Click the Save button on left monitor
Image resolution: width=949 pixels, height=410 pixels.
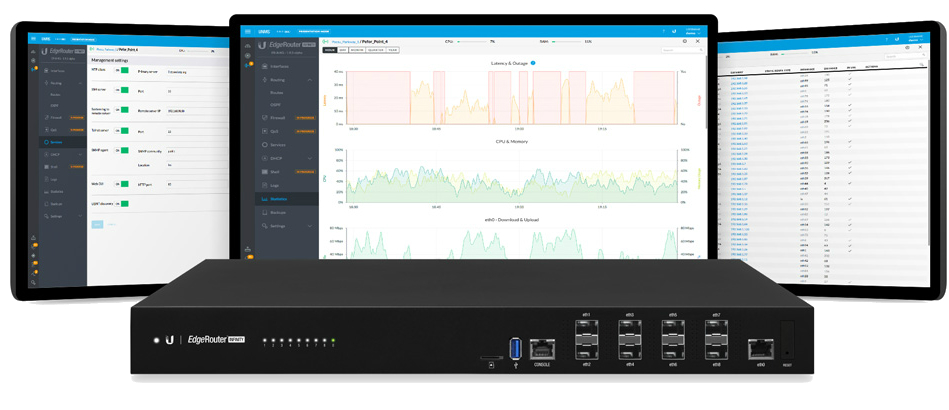(x=97, y=224)
